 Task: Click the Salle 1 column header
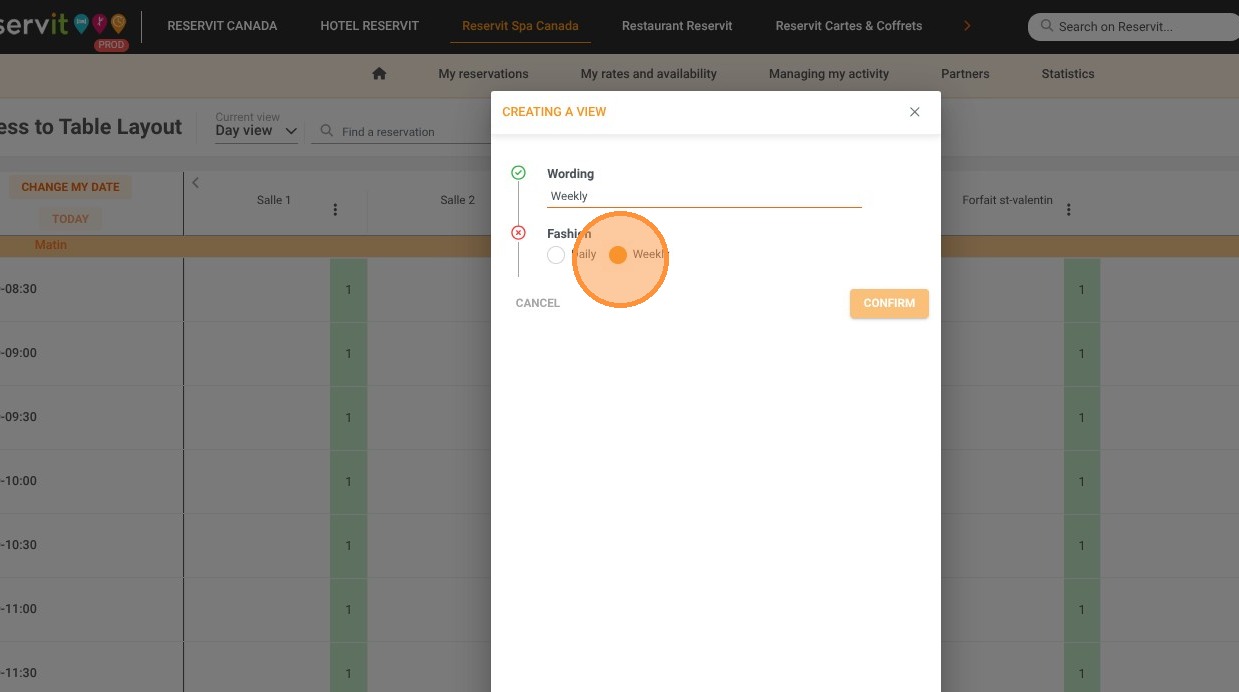click(274, 200)
